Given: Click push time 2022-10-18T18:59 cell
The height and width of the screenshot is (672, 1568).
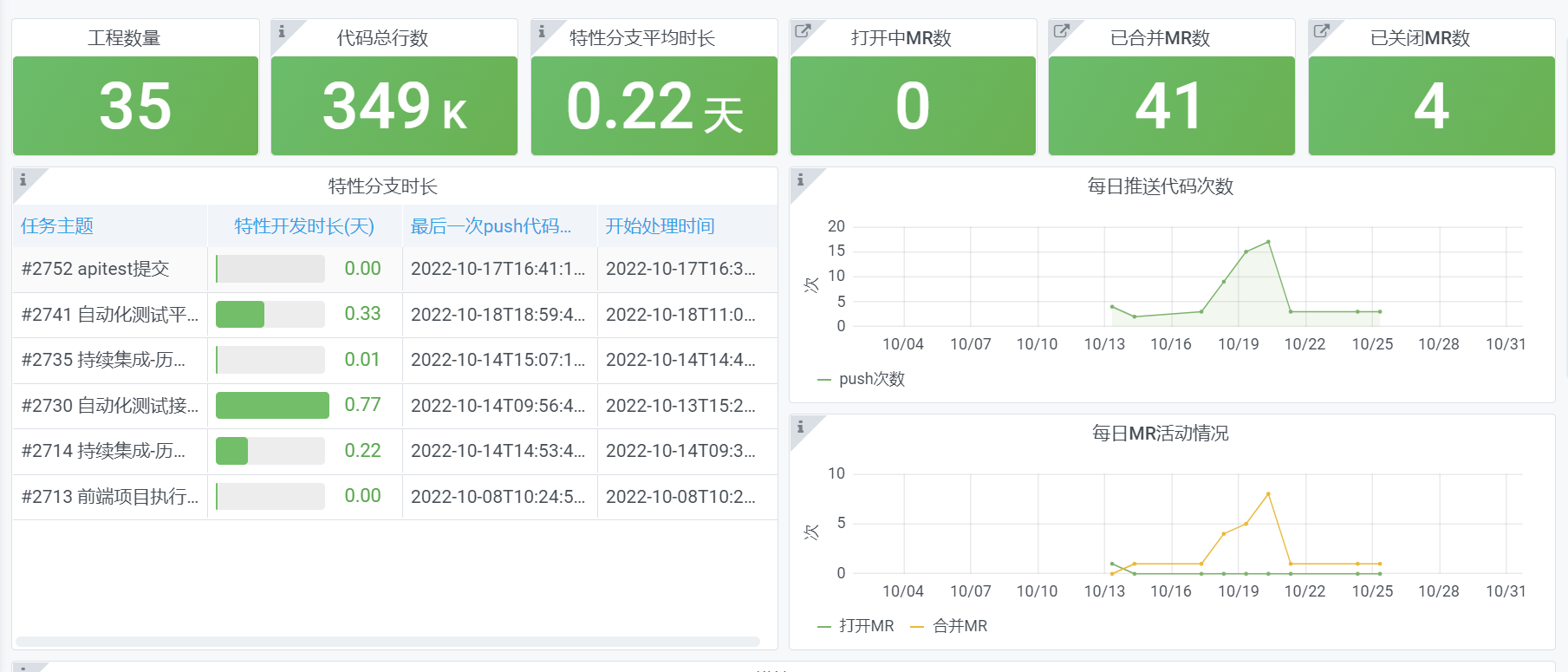Looking at the screenshot, I should (x=500, y=315).
